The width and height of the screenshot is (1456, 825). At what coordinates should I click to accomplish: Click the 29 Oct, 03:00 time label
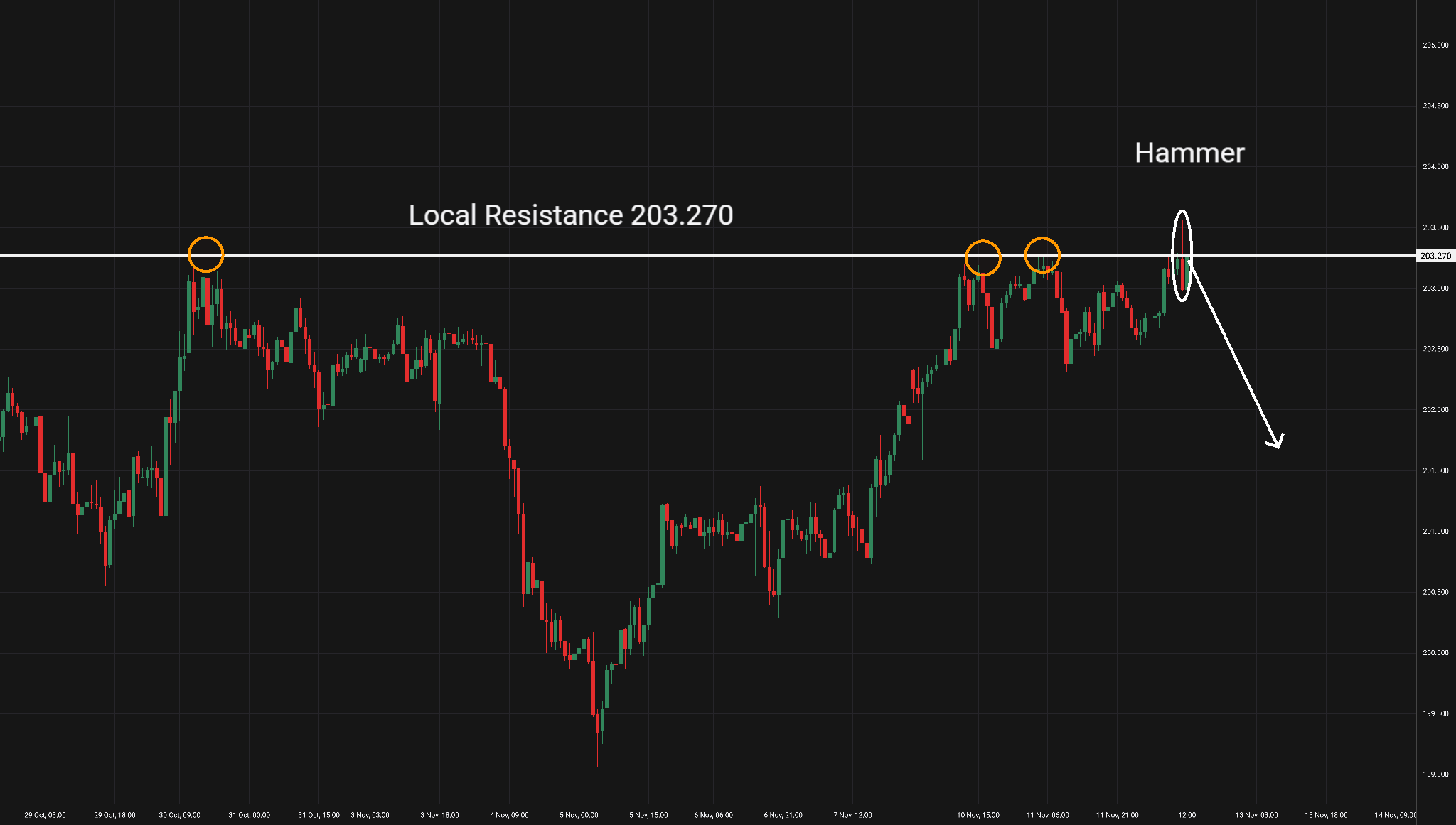click(x=45, y=815)
